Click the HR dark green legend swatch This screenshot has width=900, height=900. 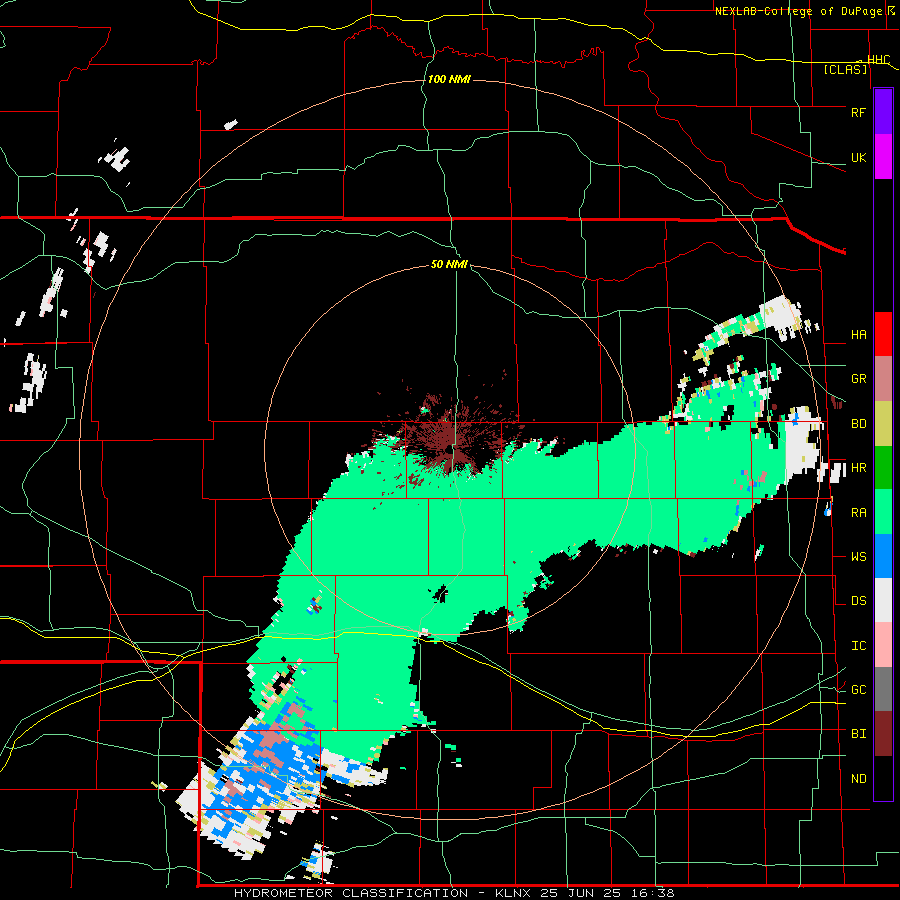(883, 468)
